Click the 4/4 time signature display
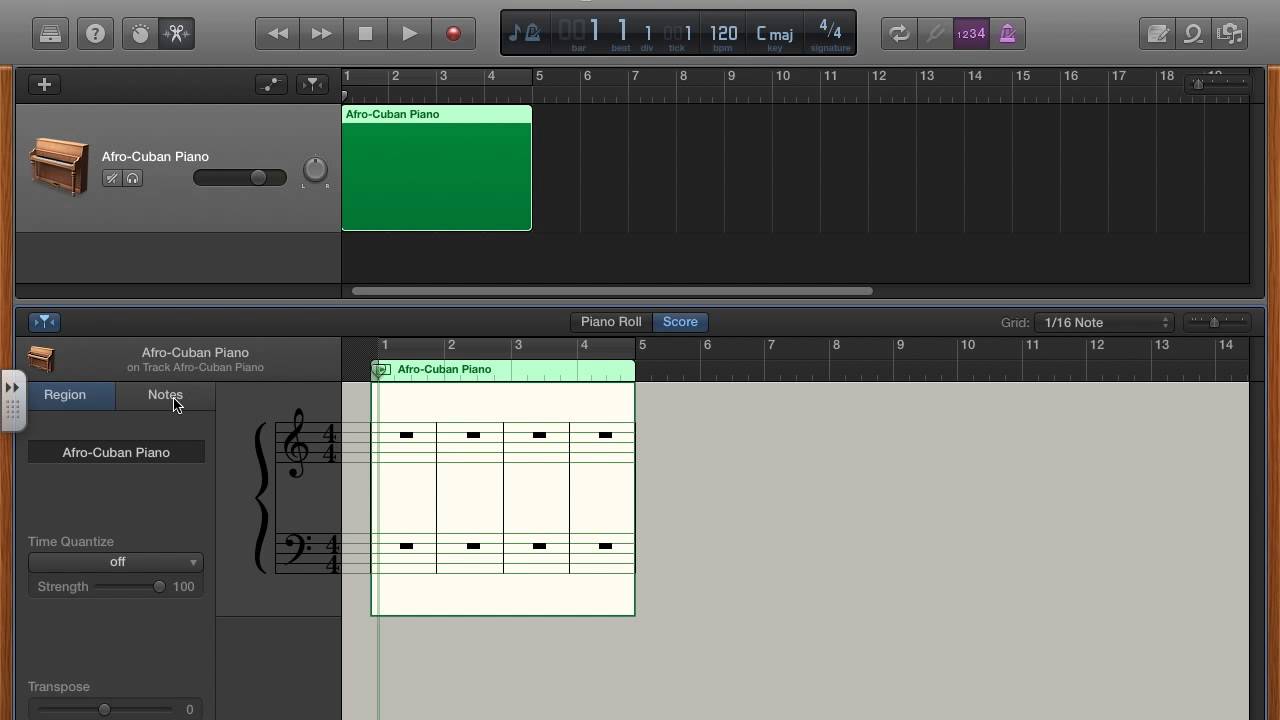Screen dimensions: 1280x720 click(x=830, y=29)
